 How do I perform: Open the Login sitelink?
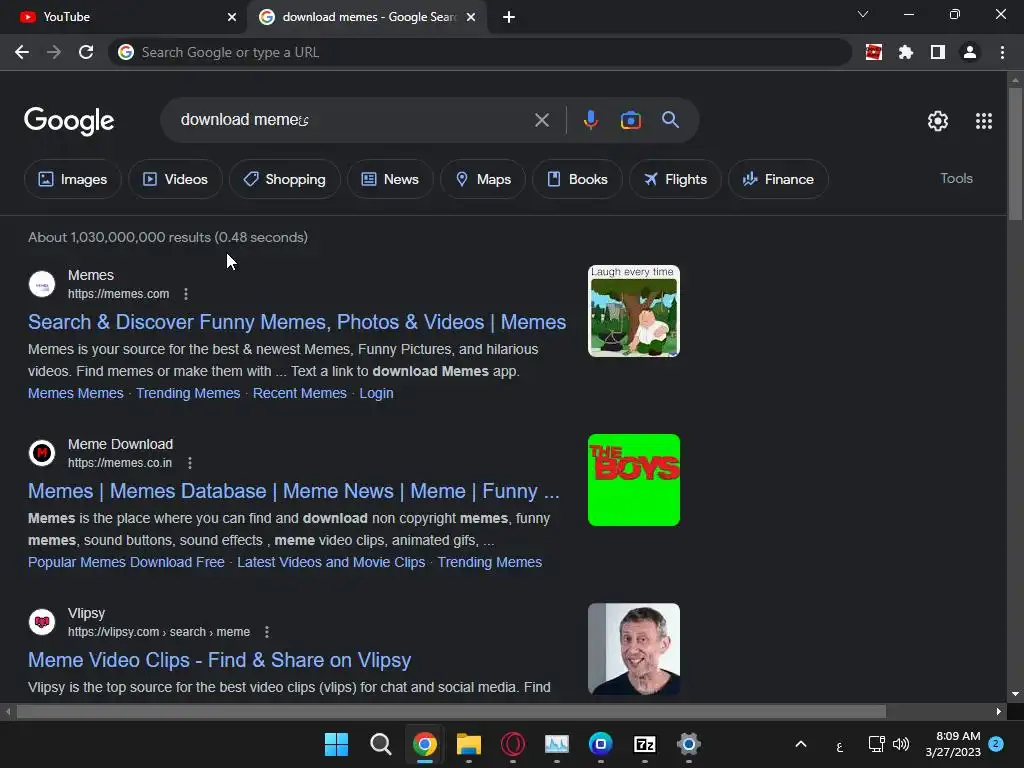[376, 393]
